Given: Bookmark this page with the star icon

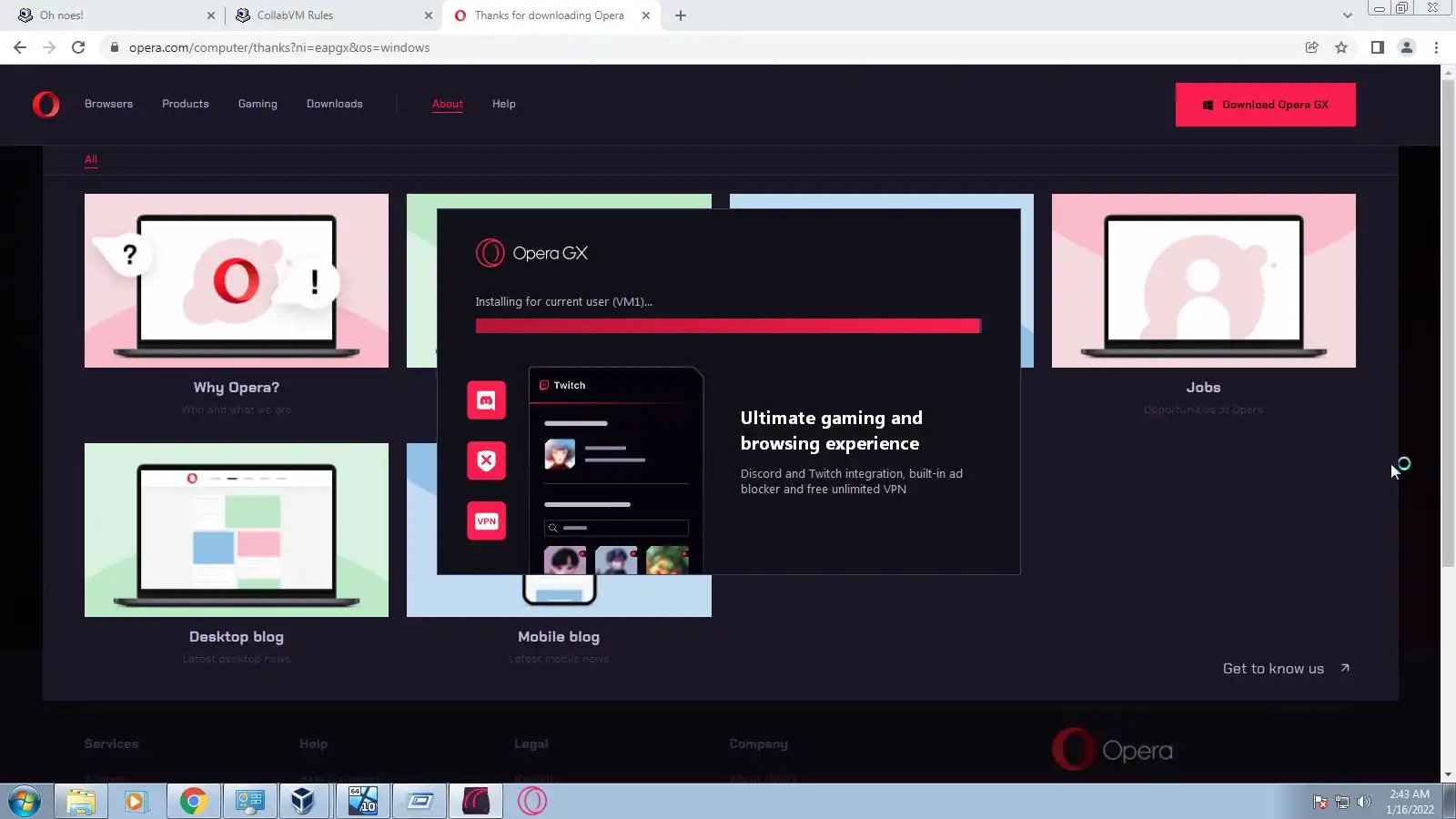Looking at the screenshot, I should 1341,47.
